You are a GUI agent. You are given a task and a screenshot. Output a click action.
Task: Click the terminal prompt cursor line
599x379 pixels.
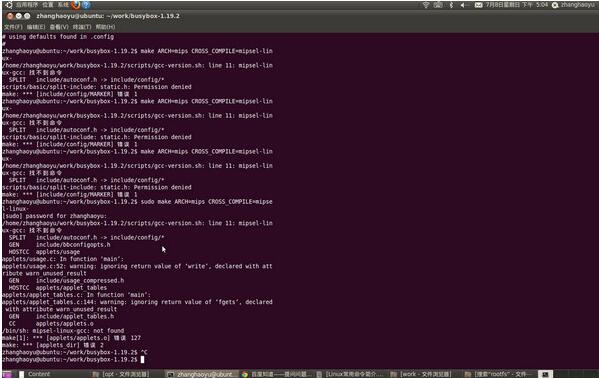[73, 360]
